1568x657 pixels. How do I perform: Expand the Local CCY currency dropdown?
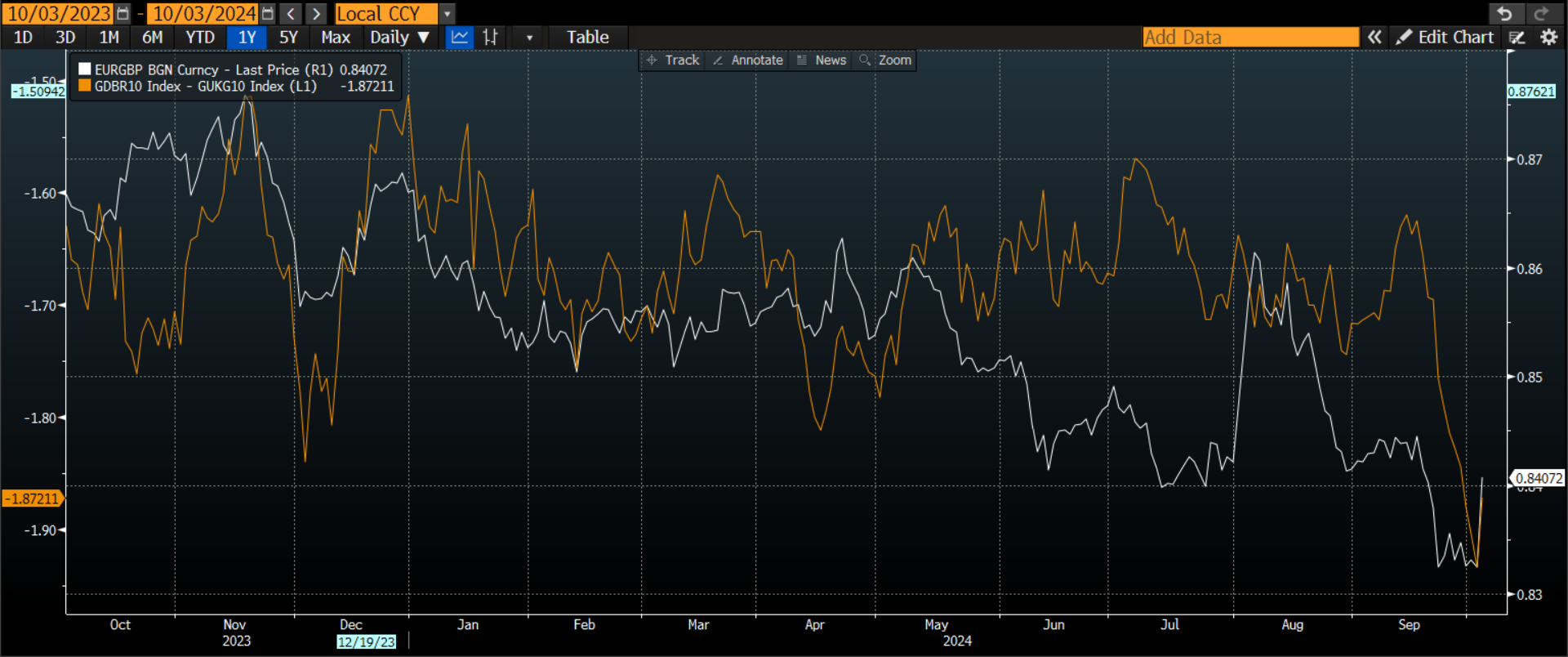447,14
